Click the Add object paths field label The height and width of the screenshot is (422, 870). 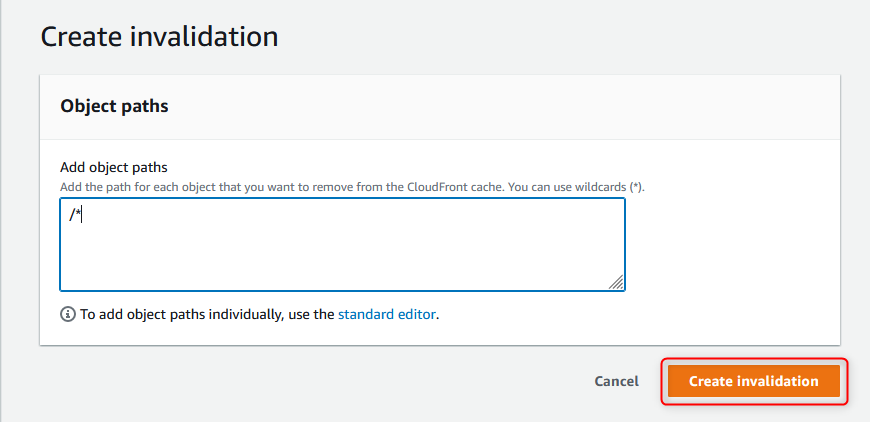(x=114, y=167)
